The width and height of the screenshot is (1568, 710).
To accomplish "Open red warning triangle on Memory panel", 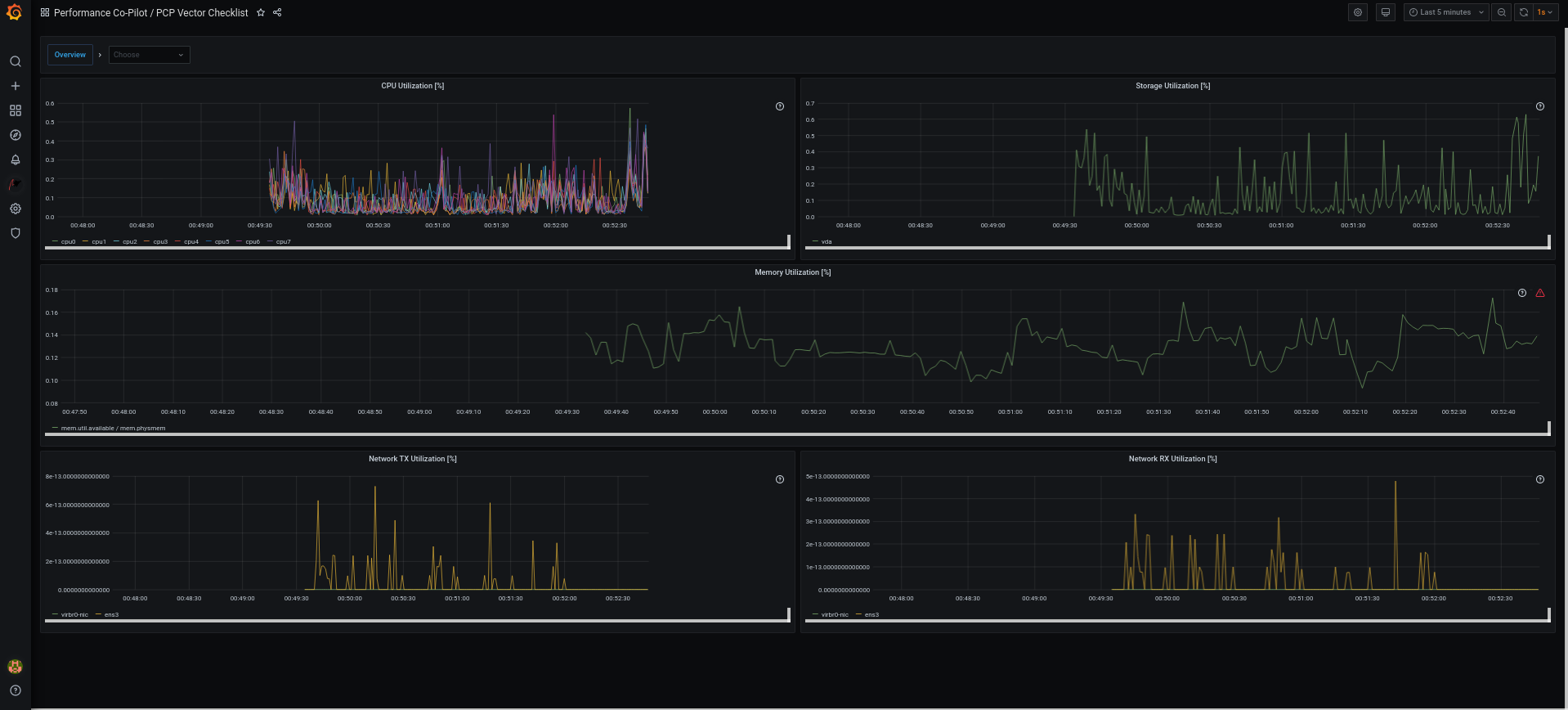I will pyautogui.click(x=1539, y=293).
